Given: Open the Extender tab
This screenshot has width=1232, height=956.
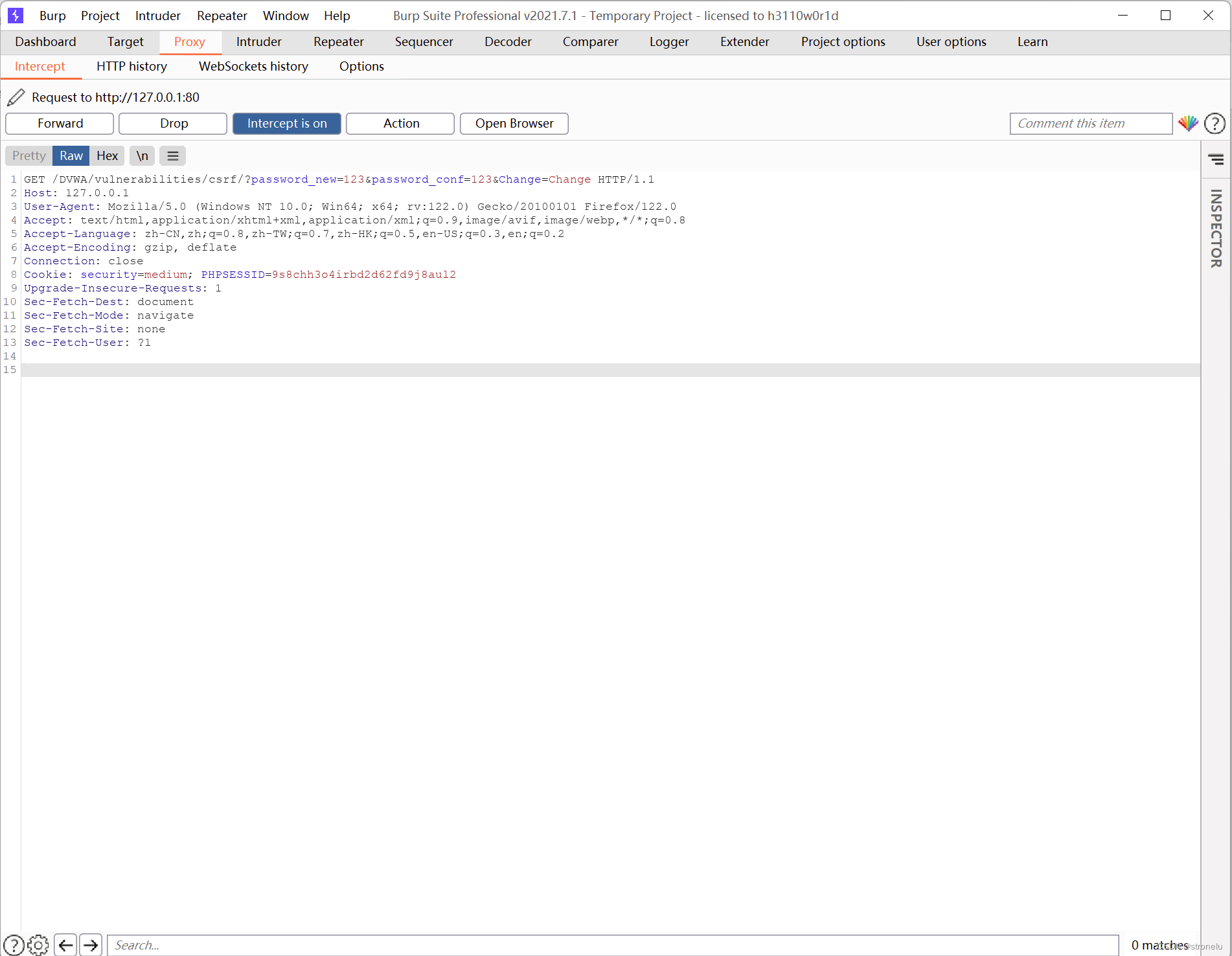Looking at the screenshot, I should [x=745, y=41].
